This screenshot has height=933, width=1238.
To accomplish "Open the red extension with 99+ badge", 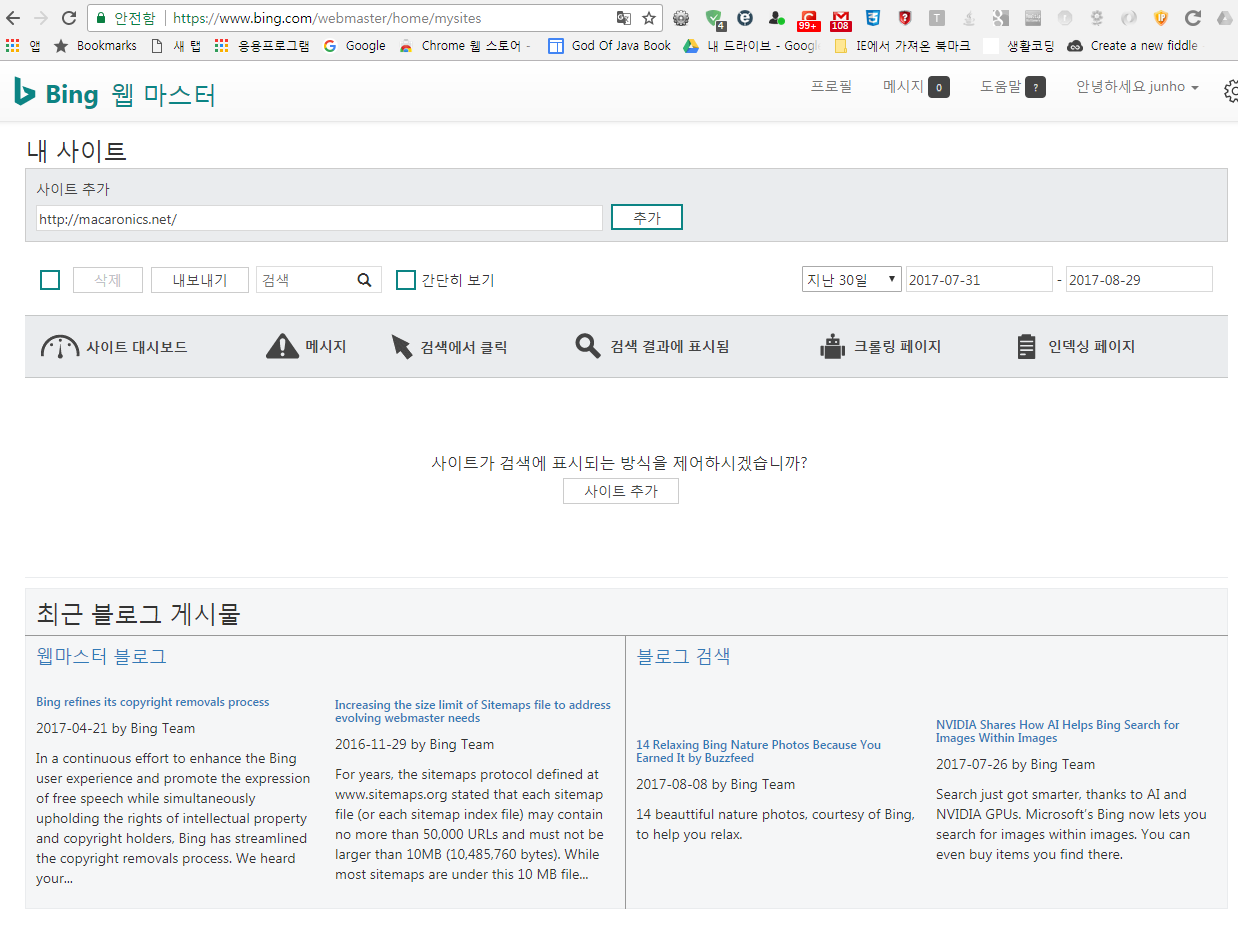I will [808, 18].
